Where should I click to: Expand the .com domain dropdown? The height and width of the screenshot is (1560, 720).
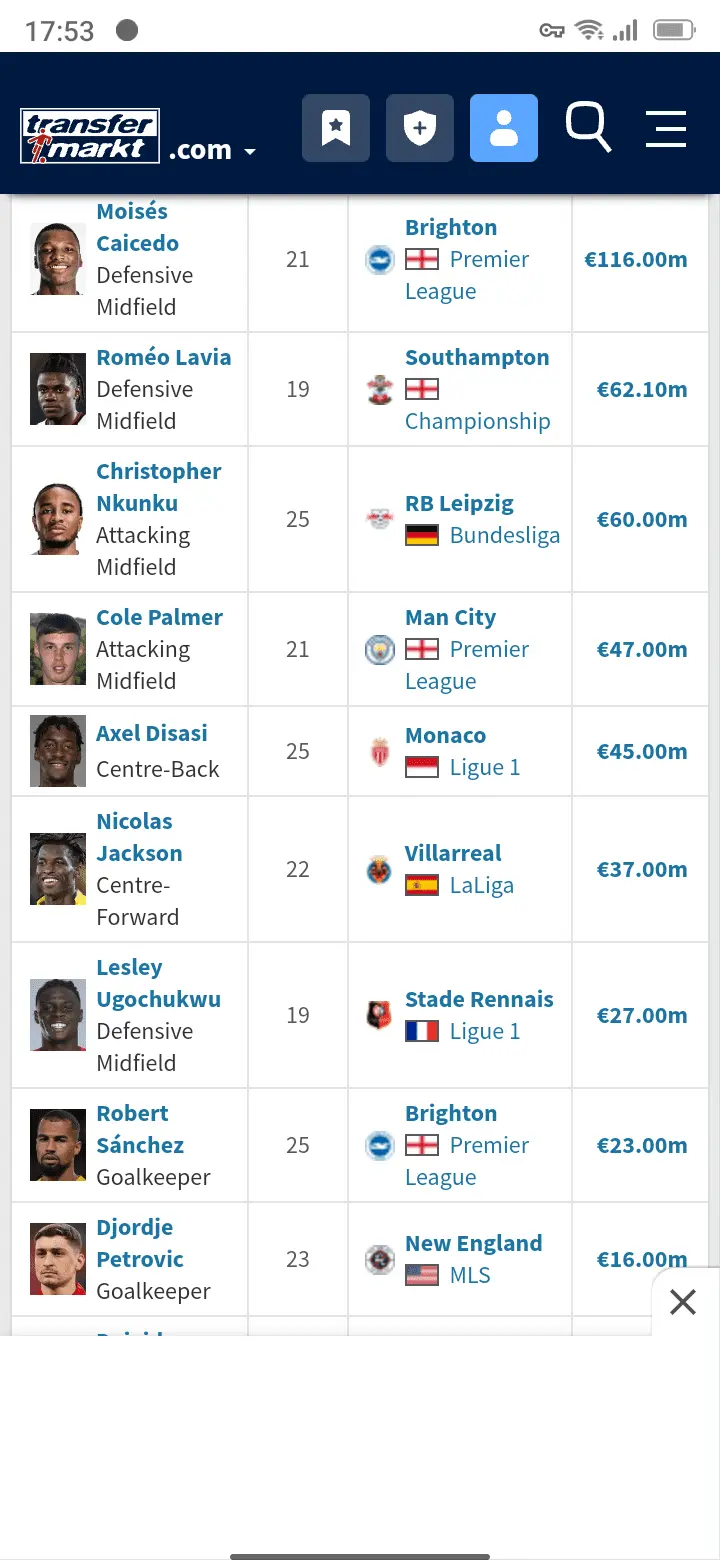(212, 151)
